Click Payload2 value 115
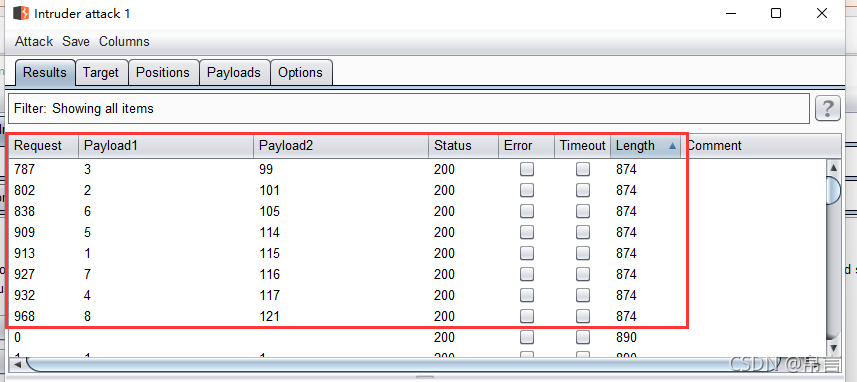The image size is (857, 382). point(269,254)
